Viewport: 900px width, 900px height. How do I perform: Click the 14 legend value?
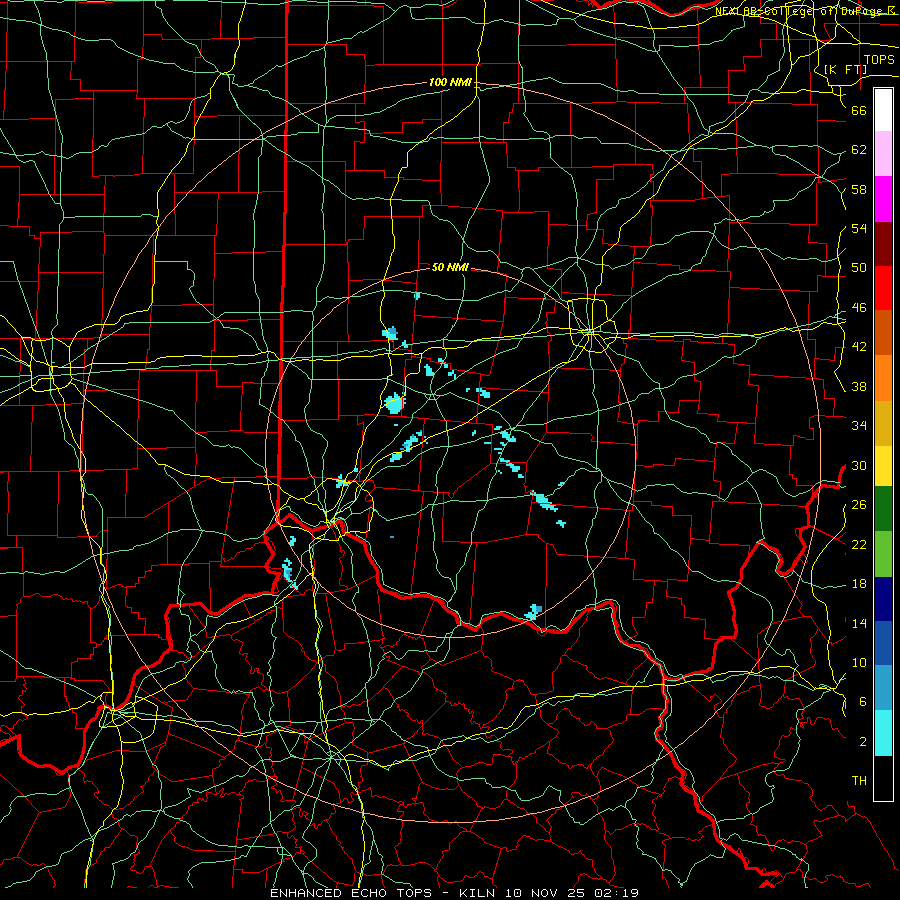[859, 623]
